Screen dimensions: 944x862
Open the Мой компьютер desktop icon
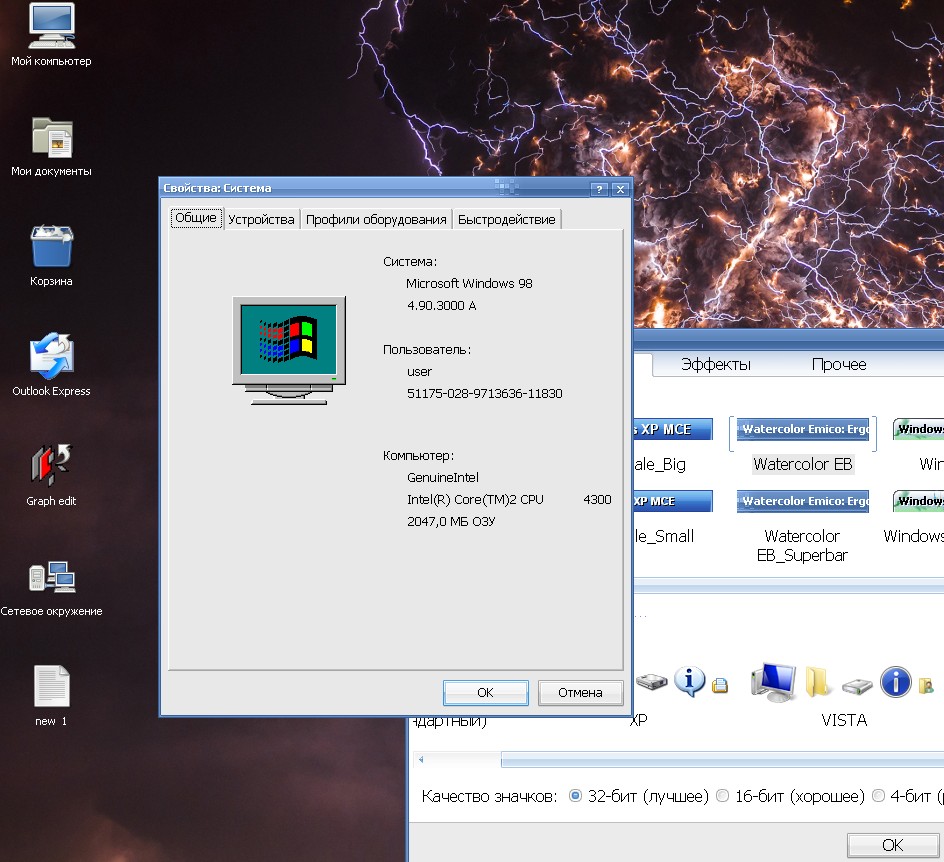(51, 26)
